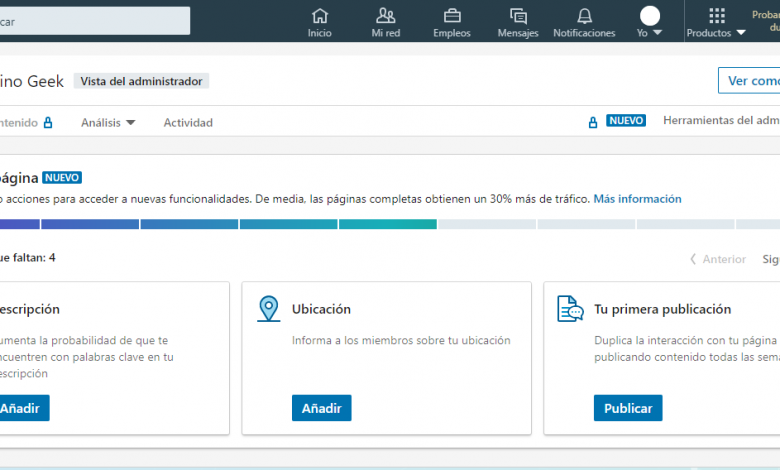Screen dimensions: 780x470
Task: Open Notificaciones bell icon
Action: (585, 16)
